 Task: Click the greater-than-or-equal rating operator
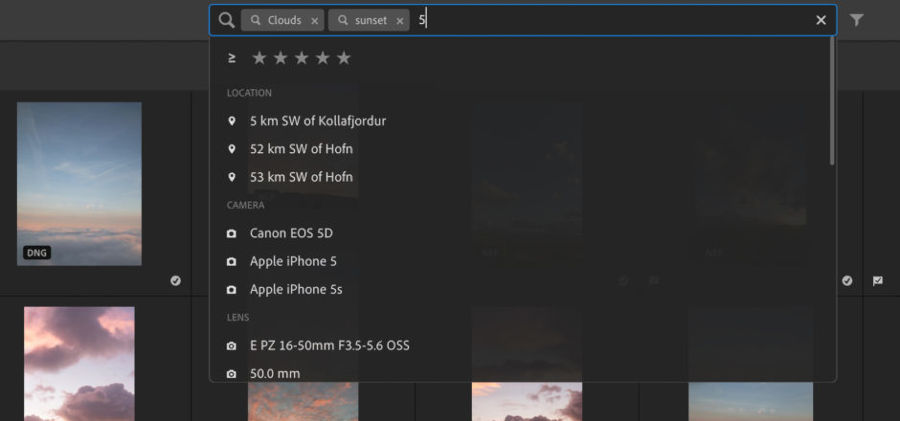coord(232,58)
